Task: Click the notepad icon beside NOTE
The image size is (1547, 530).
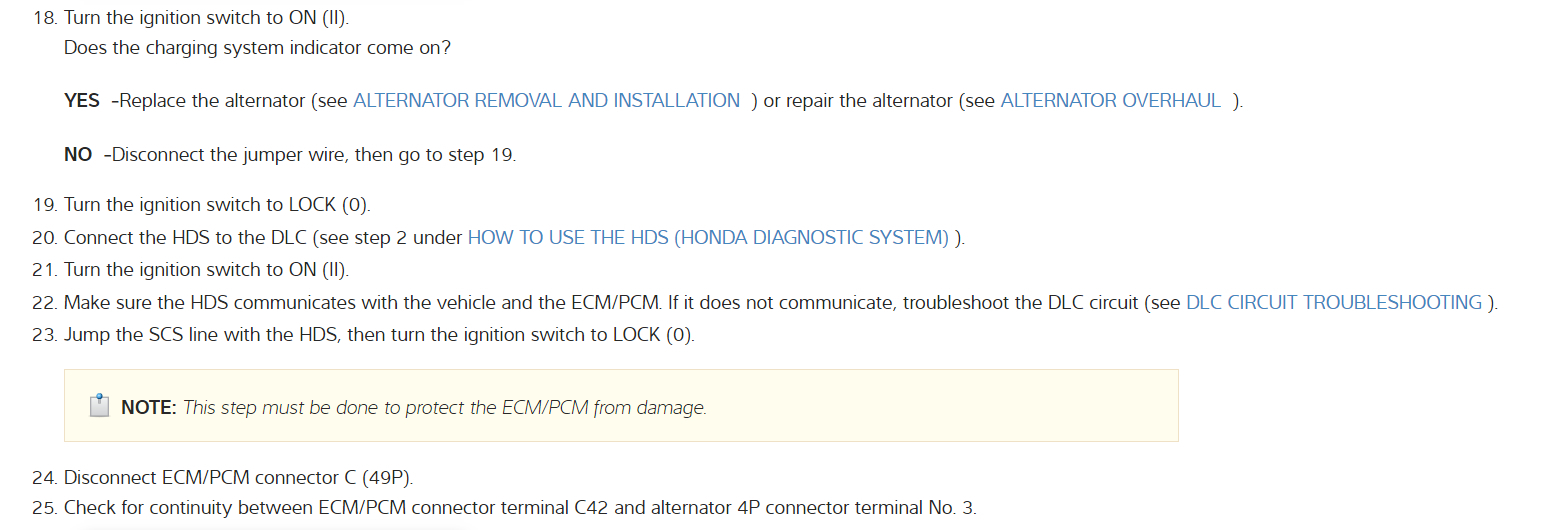Action: click(x=99, y=406)
